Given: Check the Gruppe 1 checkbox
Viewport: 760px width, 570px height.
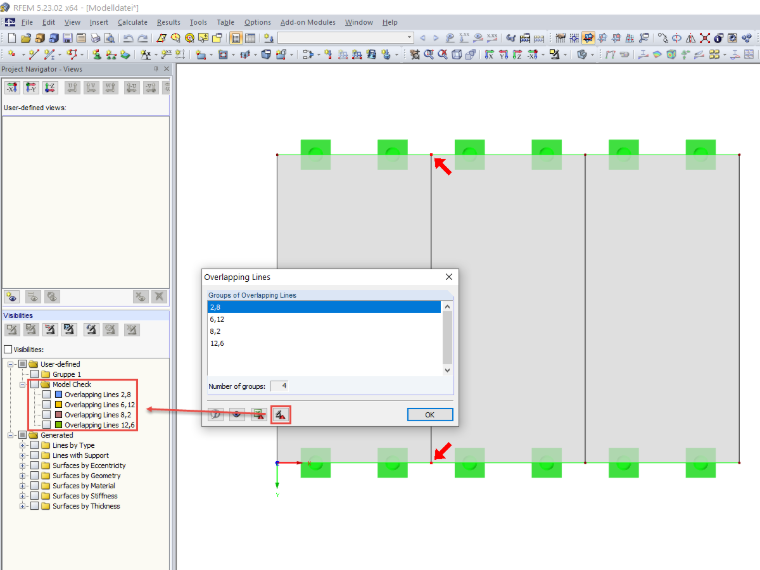Looking at the screenshot, I should [34, 374].
